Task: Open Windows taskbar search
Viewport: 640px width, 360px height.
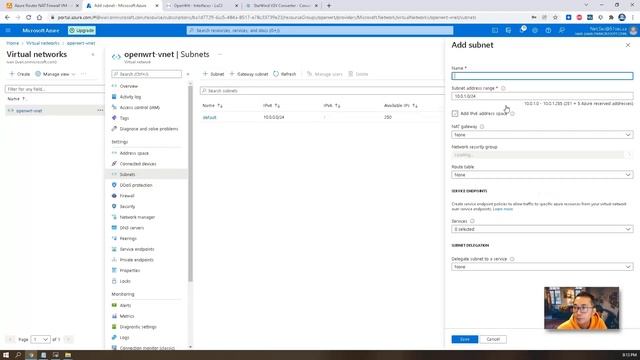Action: click(18, 355)
